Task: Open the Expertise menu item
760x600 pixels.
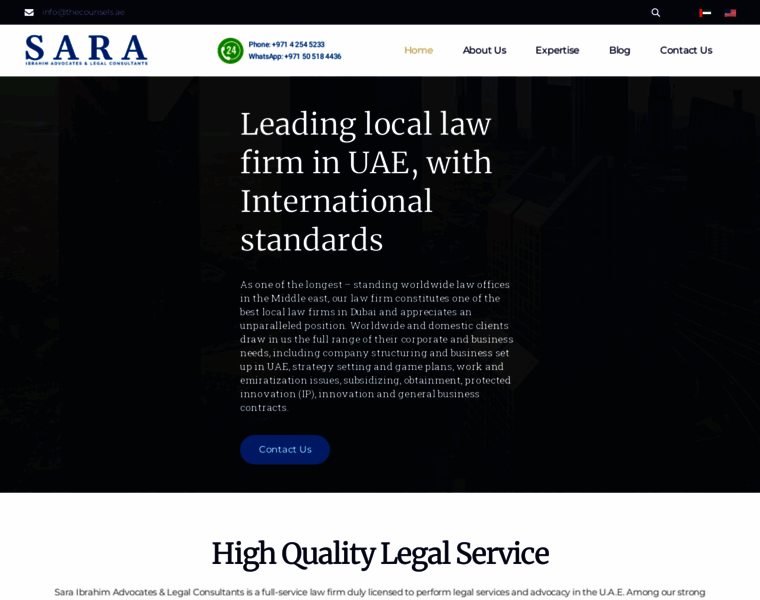Action: (x=557, y=50)
